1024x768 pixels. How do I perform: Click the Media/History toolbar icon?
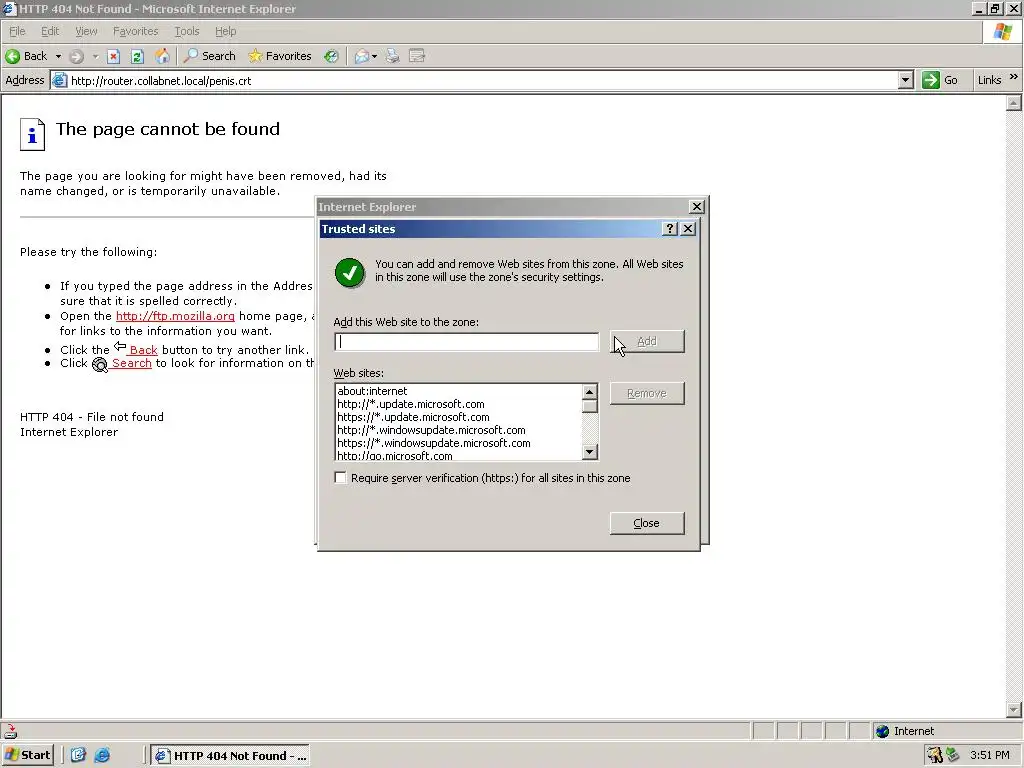pyautogui.click(x=332, y=56)
